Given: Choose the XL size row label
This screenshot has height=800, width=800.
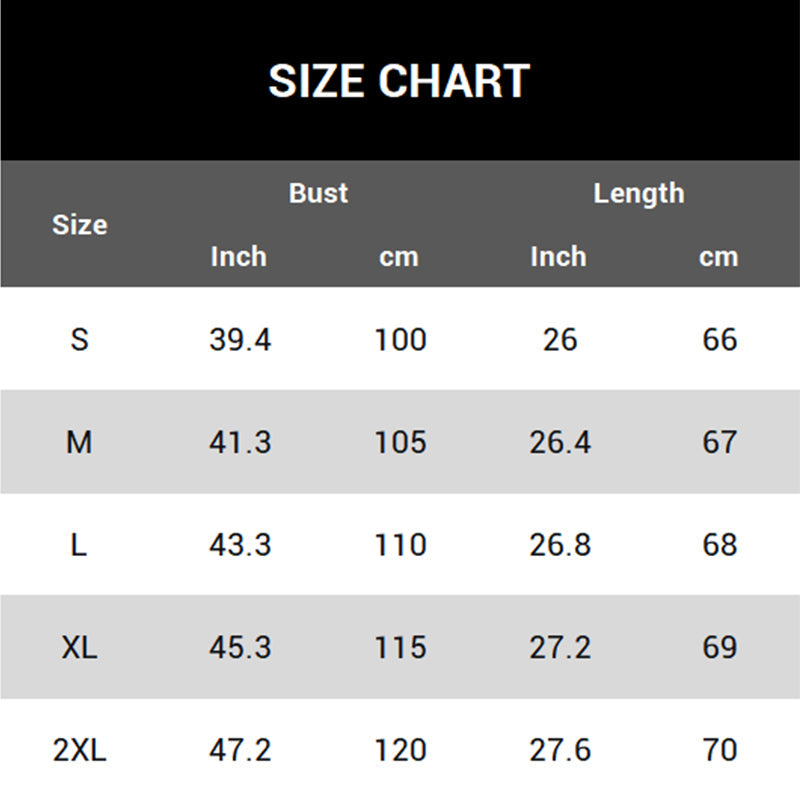Looking at the screenshot, I should point(79,647).
